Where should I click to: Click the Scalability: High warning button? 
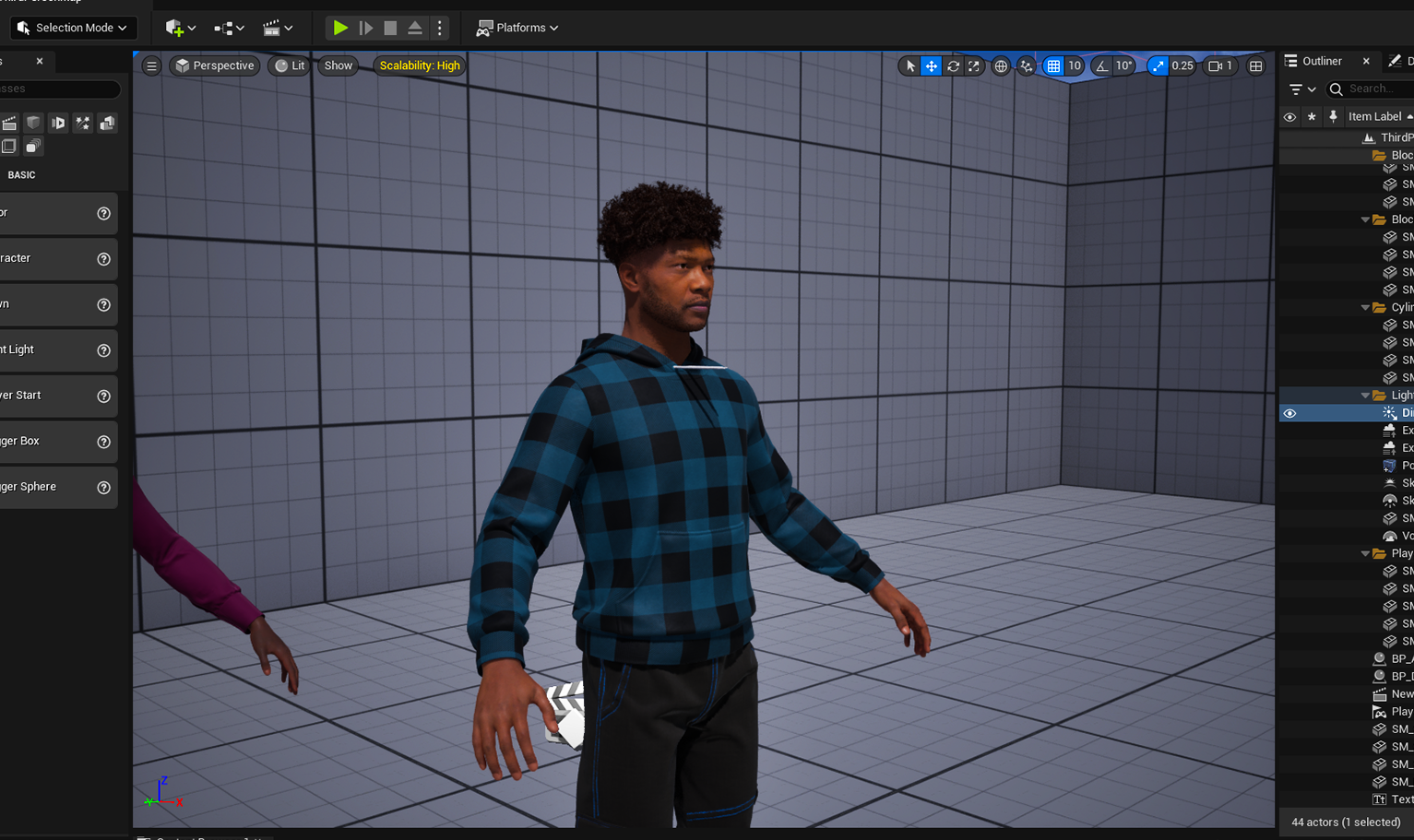click(x=420, y=65)
